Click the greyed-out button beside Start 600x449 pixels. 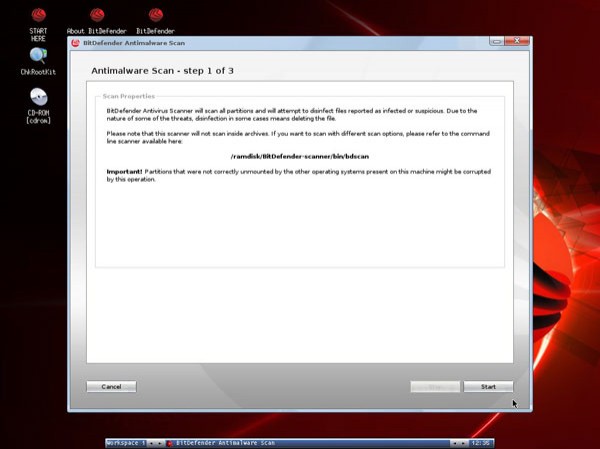click(435, 387)
